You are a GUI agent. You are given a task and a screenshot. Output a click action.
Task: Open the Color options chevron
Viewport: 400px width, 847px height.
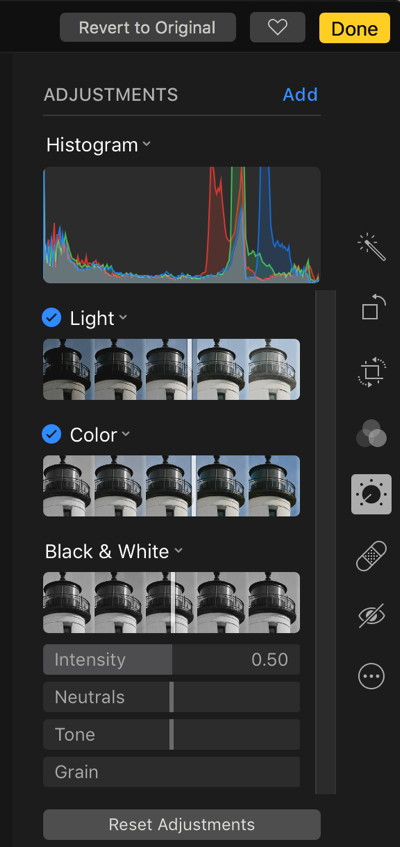[126, 434]
